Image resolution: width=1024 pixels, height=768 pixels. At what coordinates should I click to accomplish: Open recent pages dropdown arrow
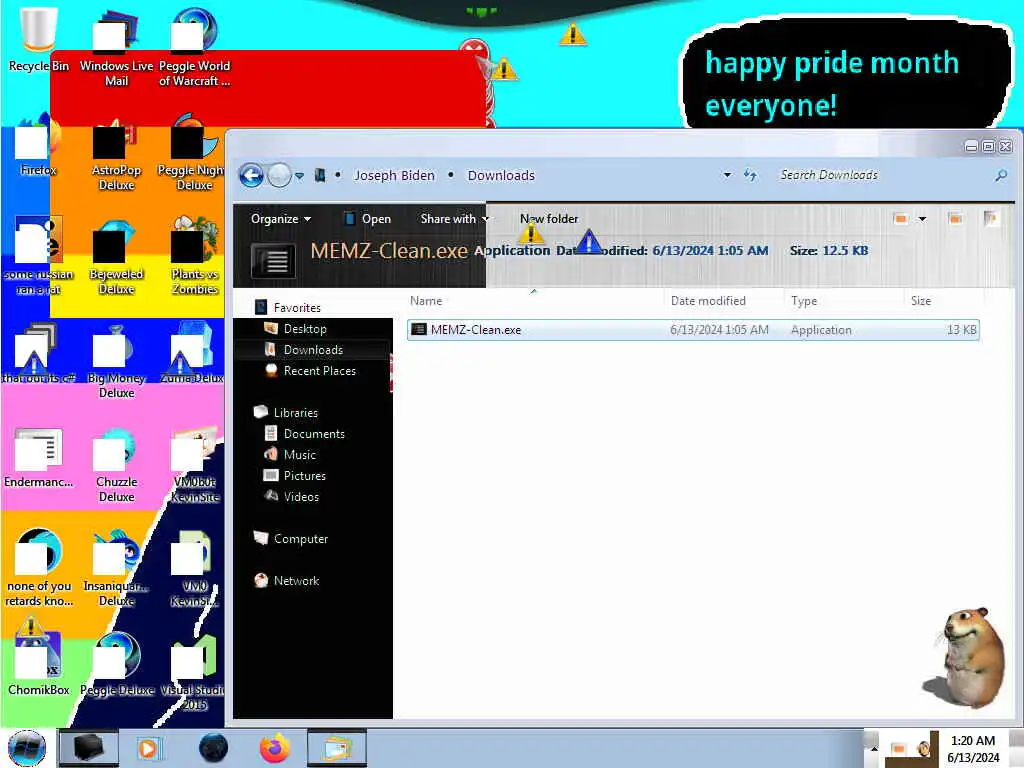click(x=299, y=176)
